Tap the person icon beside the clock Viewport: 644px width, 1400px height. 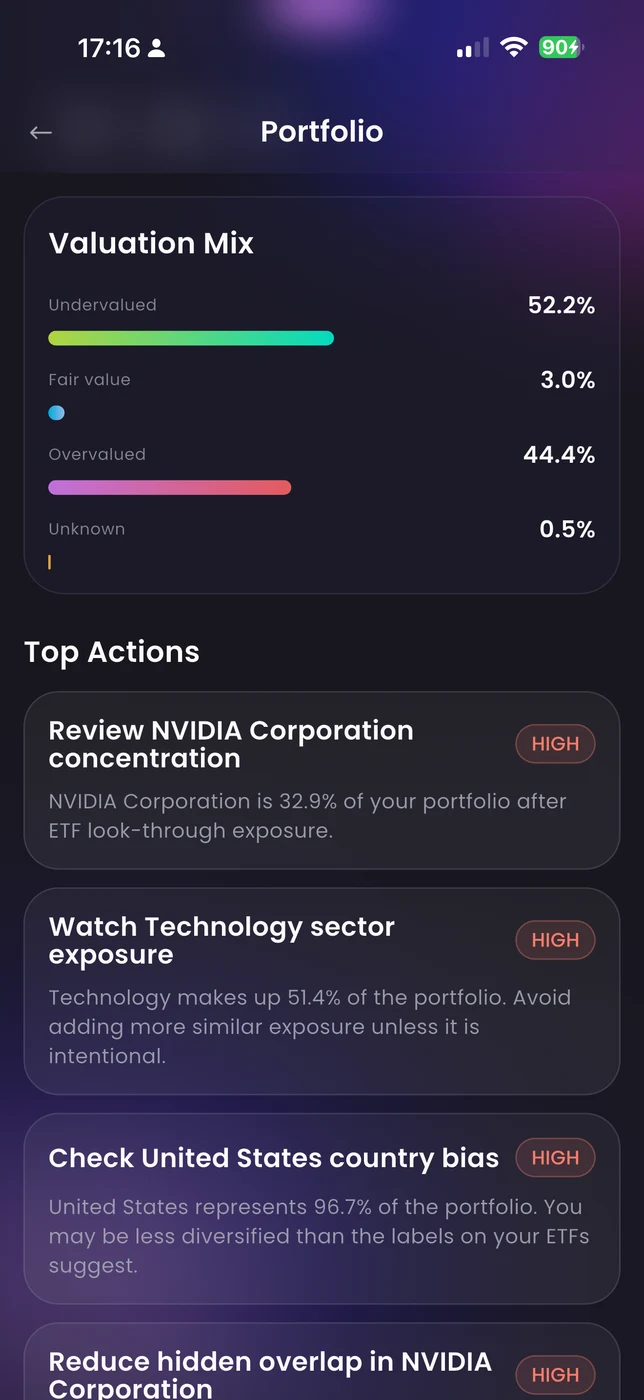[157, 48]
